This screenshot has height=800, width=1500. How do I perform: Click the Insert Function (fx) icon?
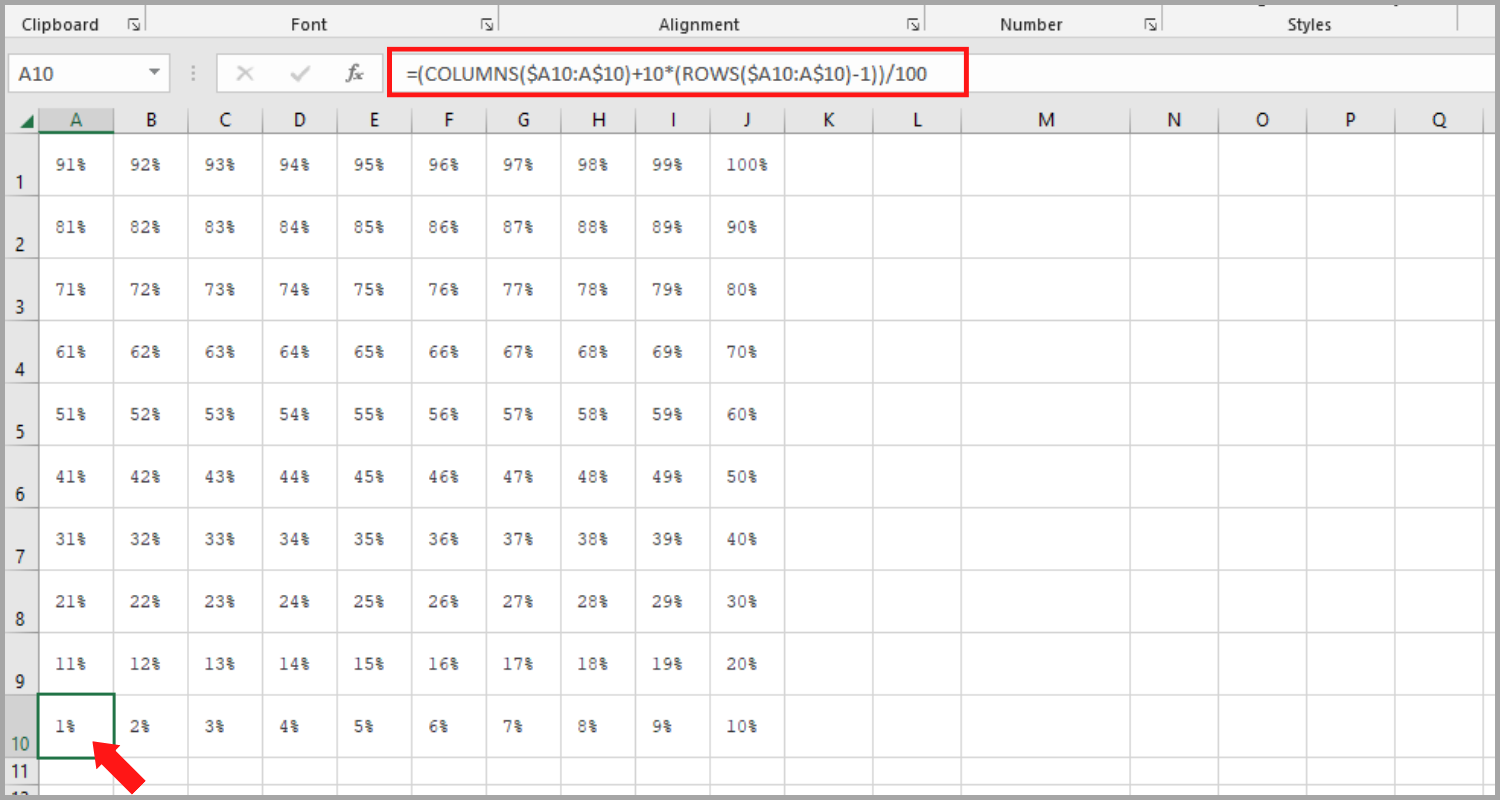coord(355,73)
